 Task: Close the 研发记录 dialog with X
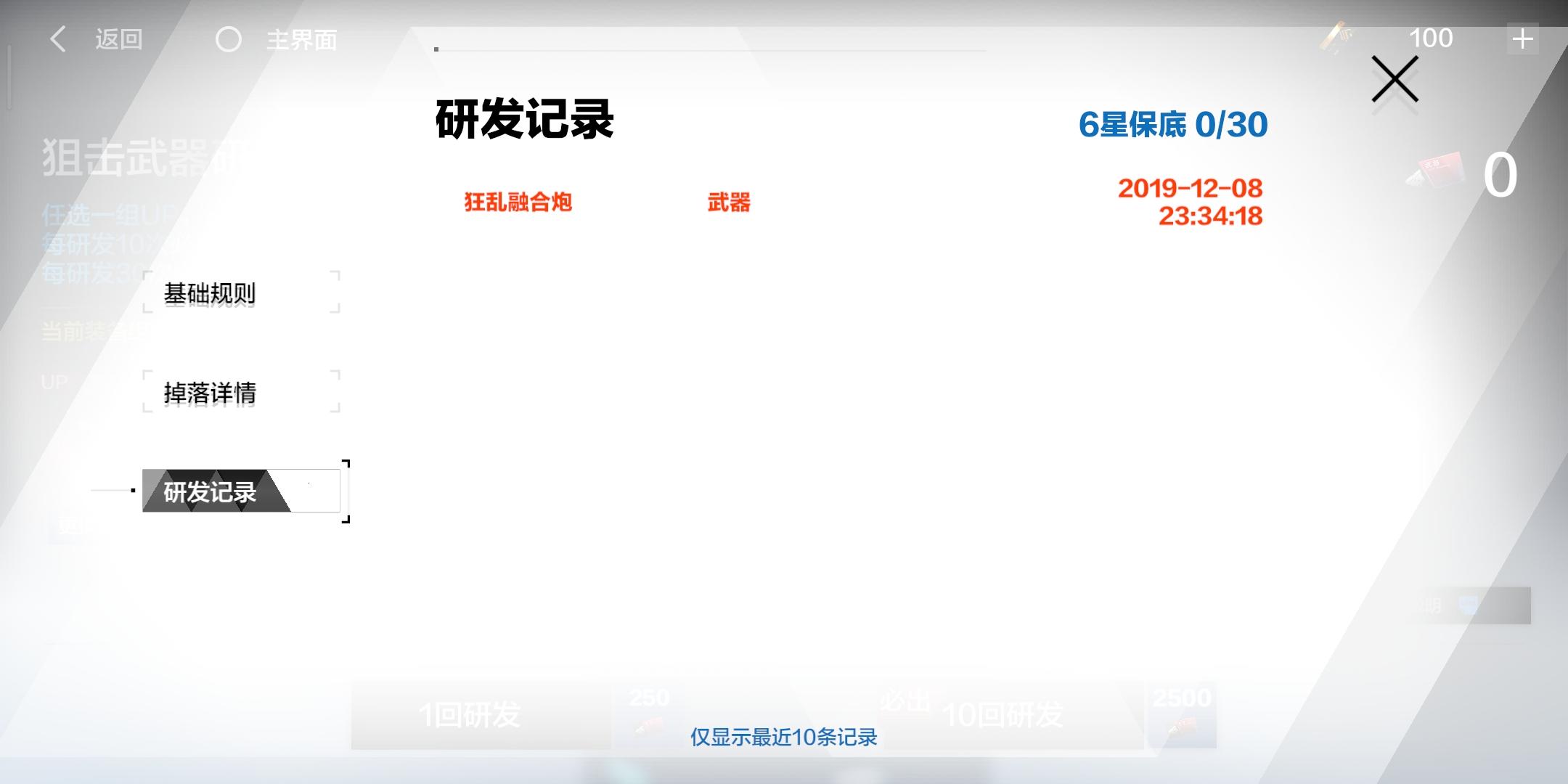[1395, 79]
